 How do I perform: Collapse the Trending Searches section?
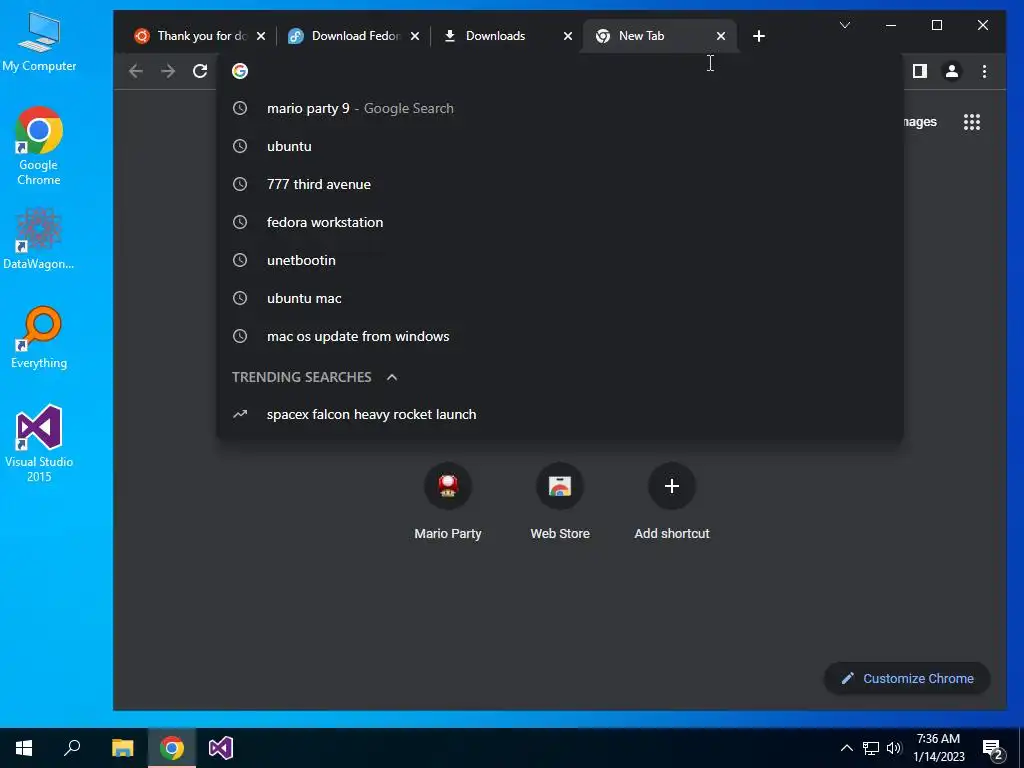tap(392, 377)
